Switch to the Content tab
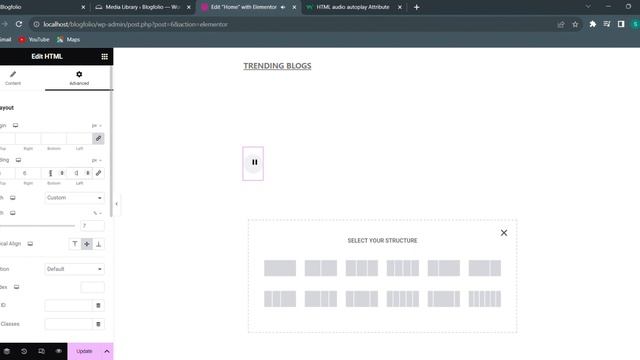Image resolution: width=640 pixels, height=360 pixels. (x=13, y=78)
